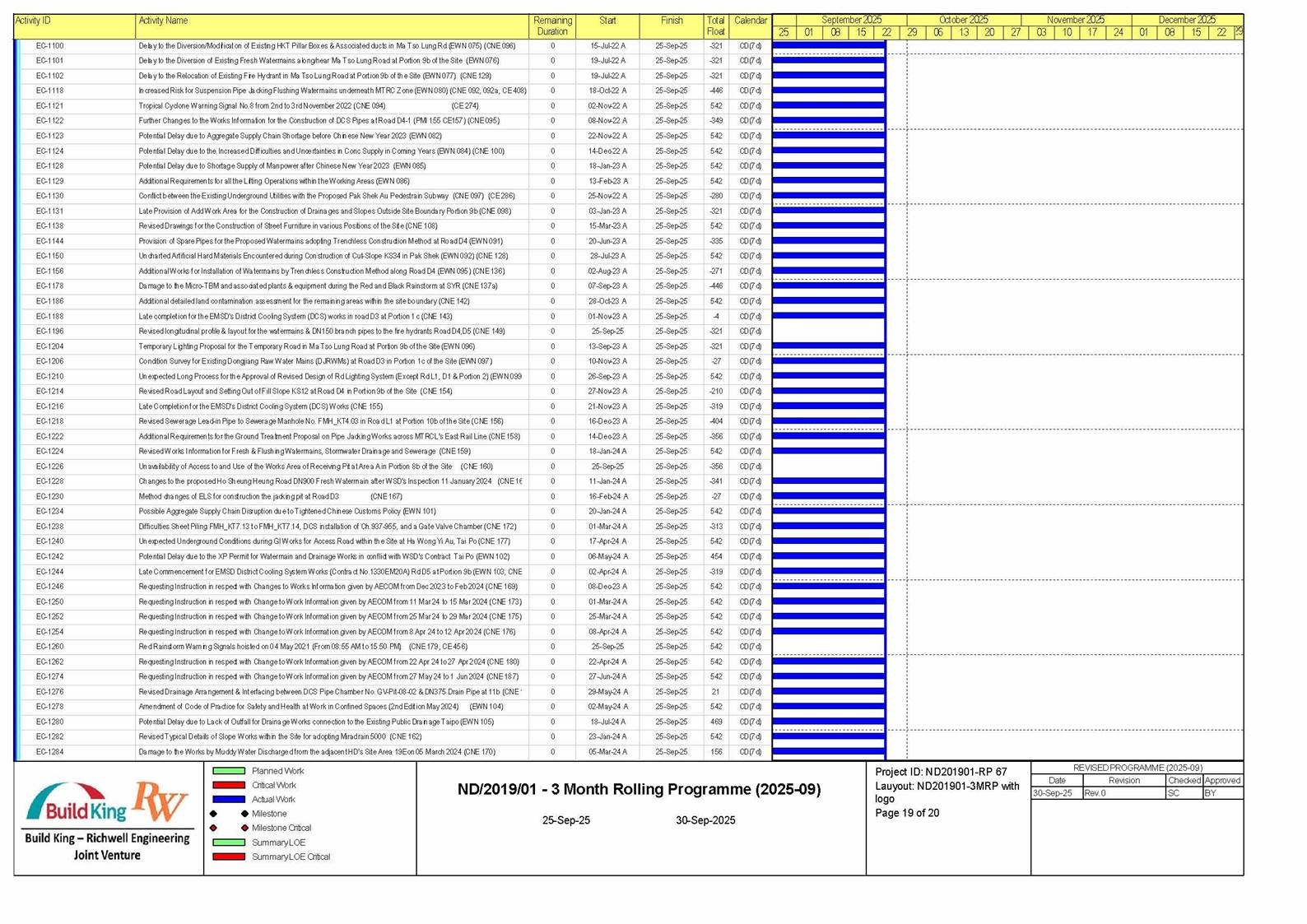Select the Remaining Duration column header
This screenshot has height=924, width=1307.
click(x=552, y=26)
